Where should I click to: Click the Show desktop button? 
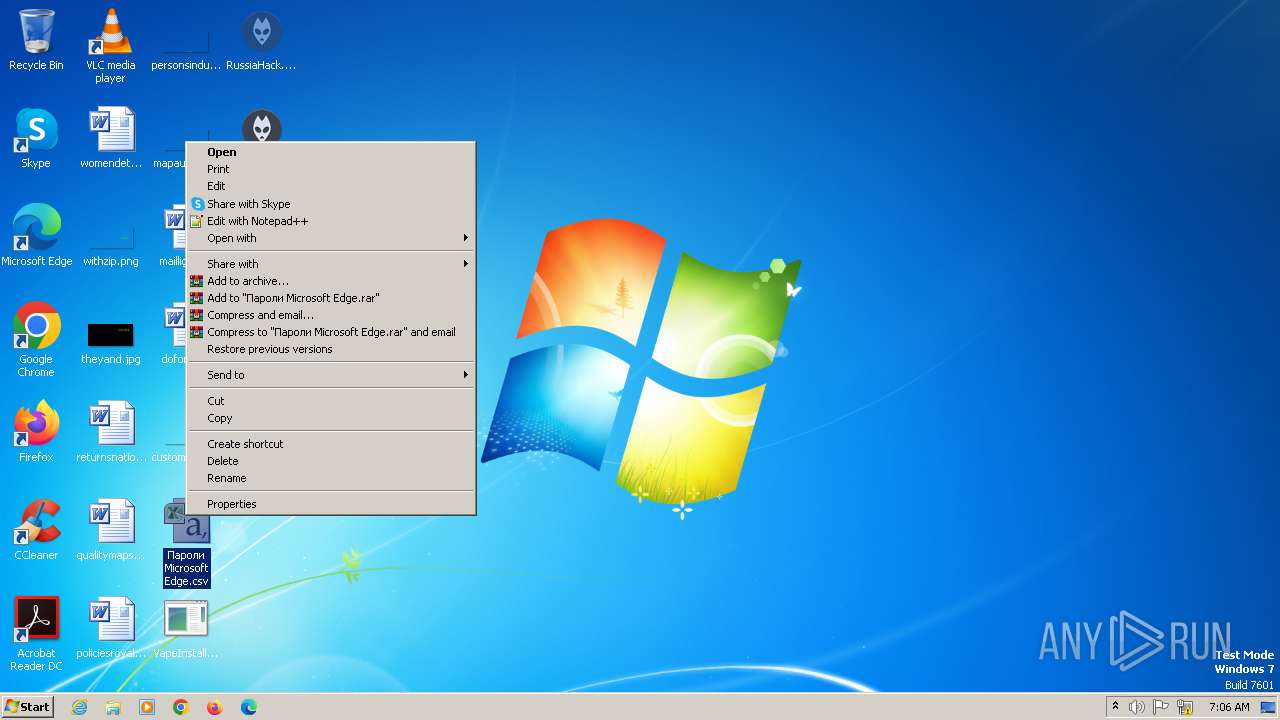(1270, 707)
